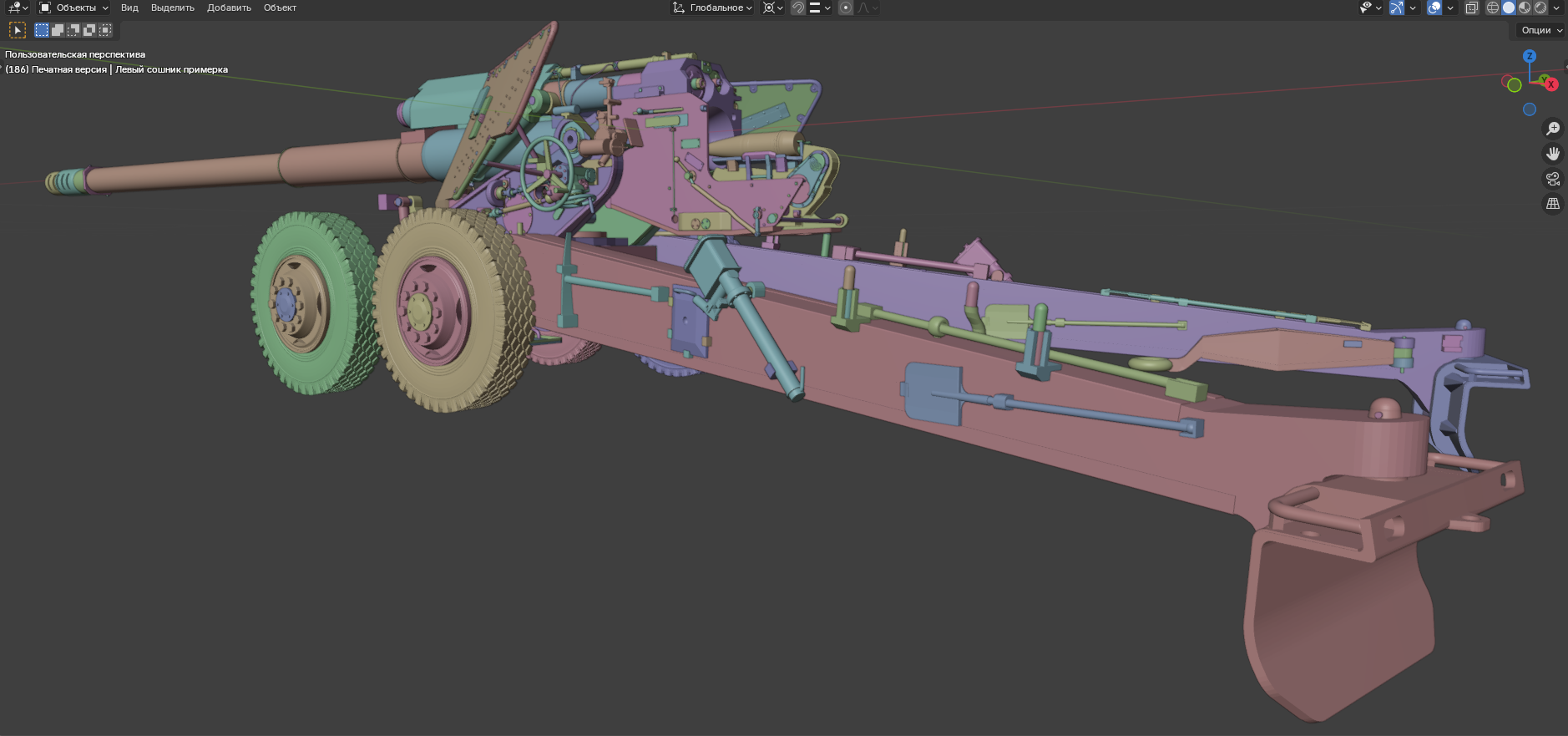This screenshot has height=736, width=1568.
Task: Open the pivot point dropdown
Action: point(772,8)
